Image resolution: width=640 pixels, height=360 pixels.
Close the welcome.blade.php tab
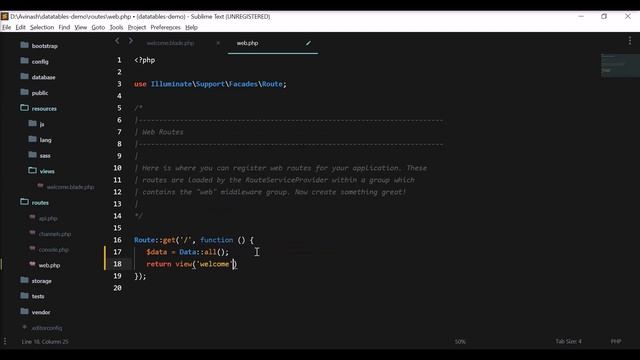[x=218, y=43]
